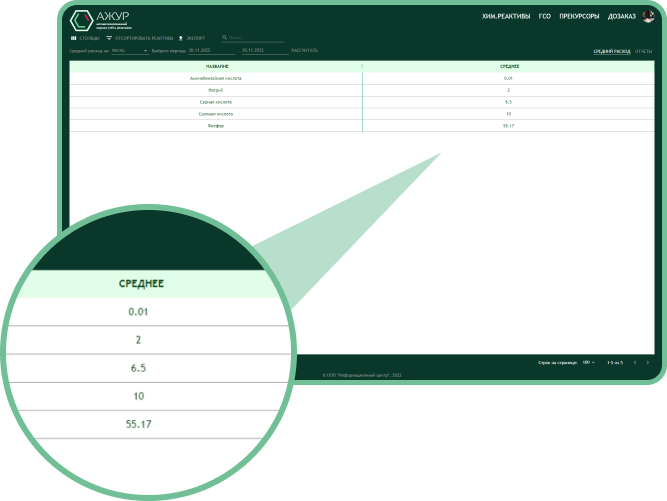This screenshot has width=667, height=501.
Task: Go to previous page arrow
Action: tap(635, 362)
